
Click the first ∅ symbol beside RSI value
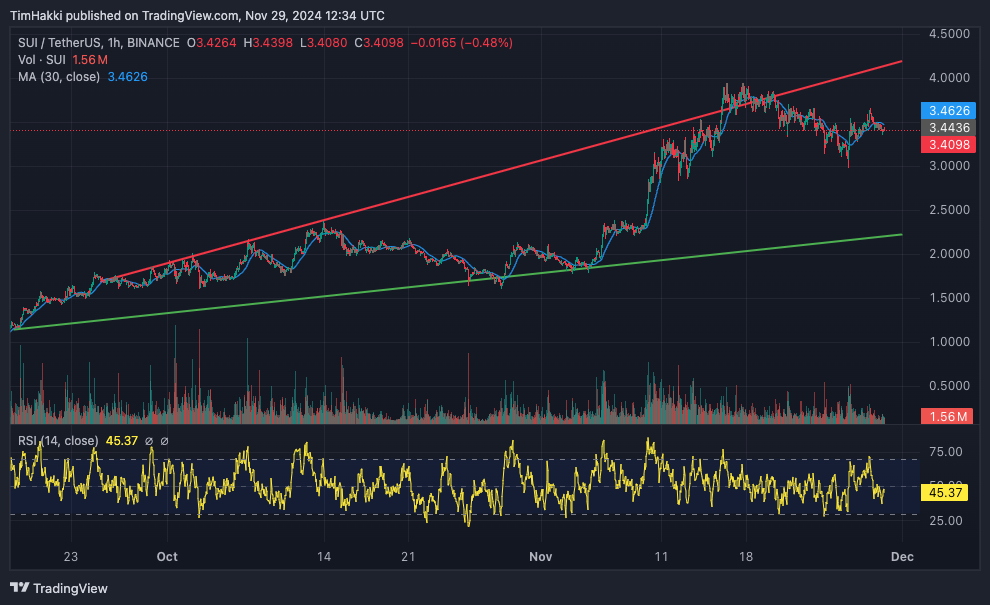coord(149,441)
